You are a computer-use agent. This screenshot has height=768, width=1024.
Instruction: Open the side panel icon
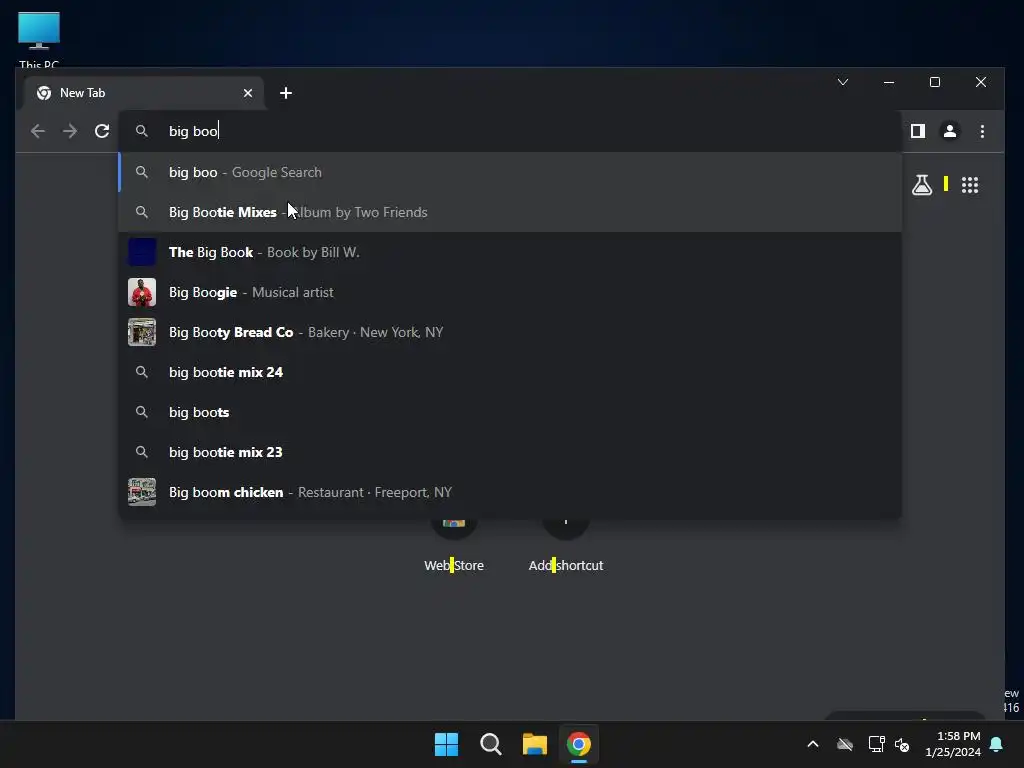point(918,131)
